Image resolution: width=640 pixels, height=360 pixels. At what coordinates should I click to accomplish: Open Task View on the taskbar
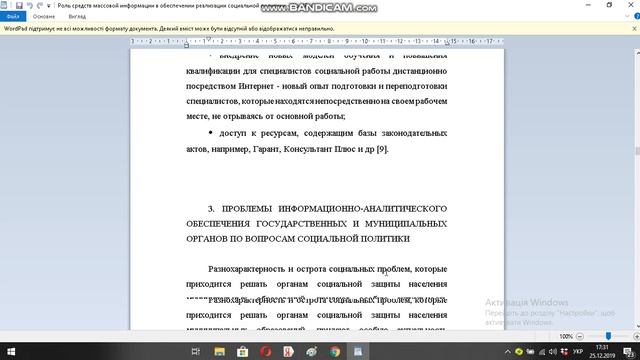click(196, 351)
